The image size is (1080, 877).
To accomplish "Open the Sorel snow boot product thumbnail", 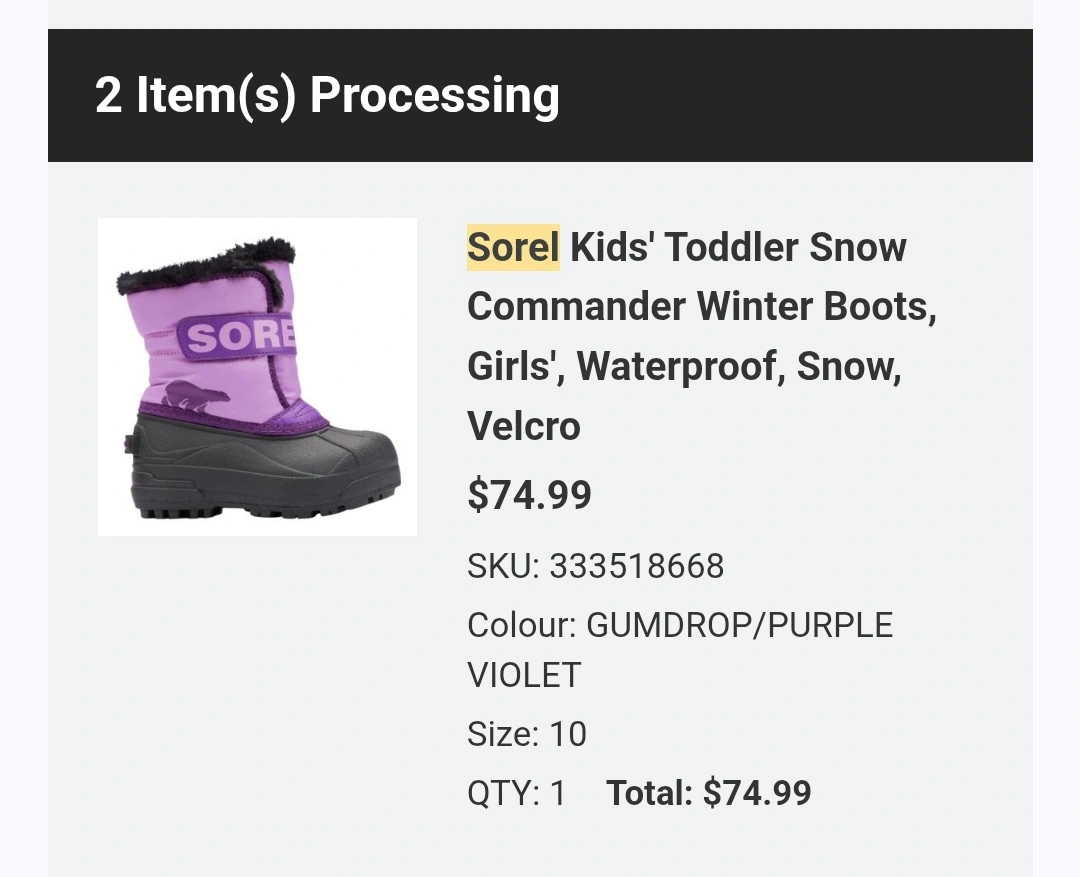I will (257, 377).
